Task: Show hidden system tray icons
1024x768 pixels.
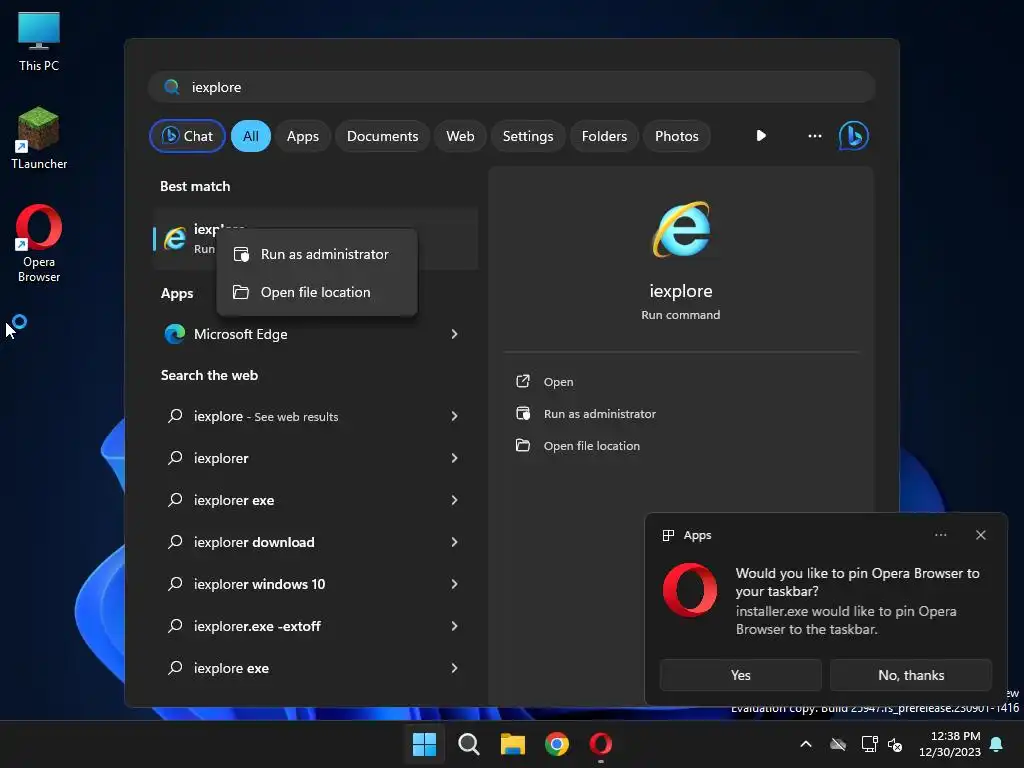Action: [806, 744]
